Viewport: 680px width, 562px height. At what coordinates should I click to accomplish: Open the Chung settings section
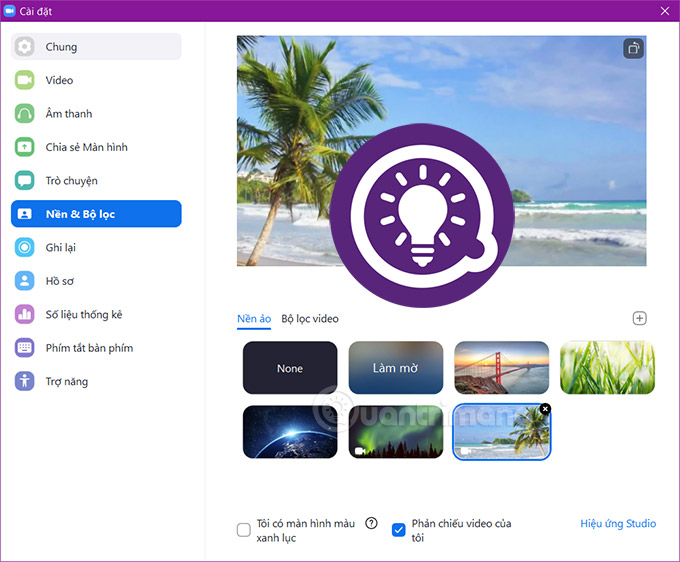click(96, 46)
